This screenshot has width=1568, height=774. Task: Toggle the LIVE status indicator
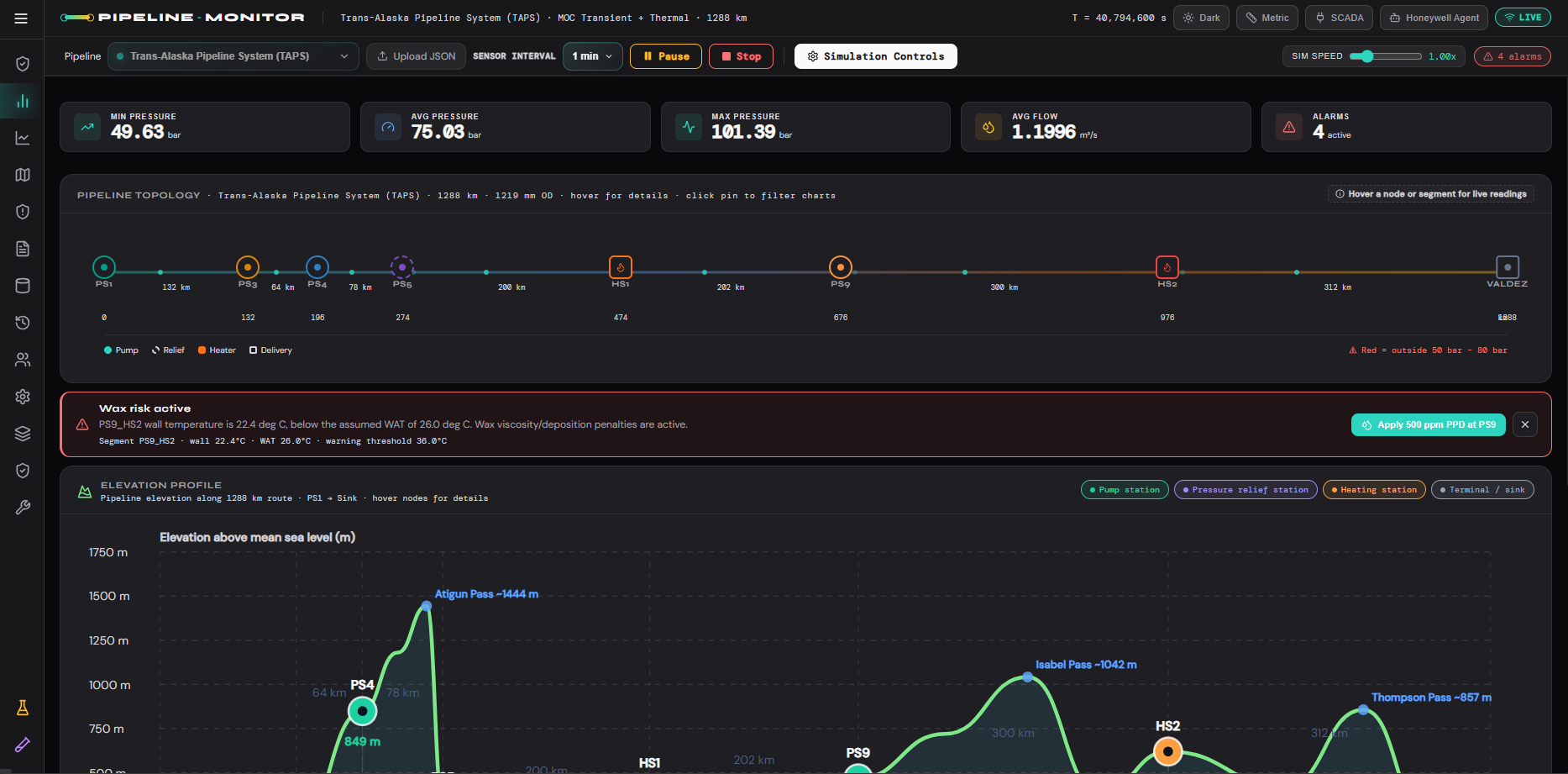pyautogui.click(x=1523, y=18)
